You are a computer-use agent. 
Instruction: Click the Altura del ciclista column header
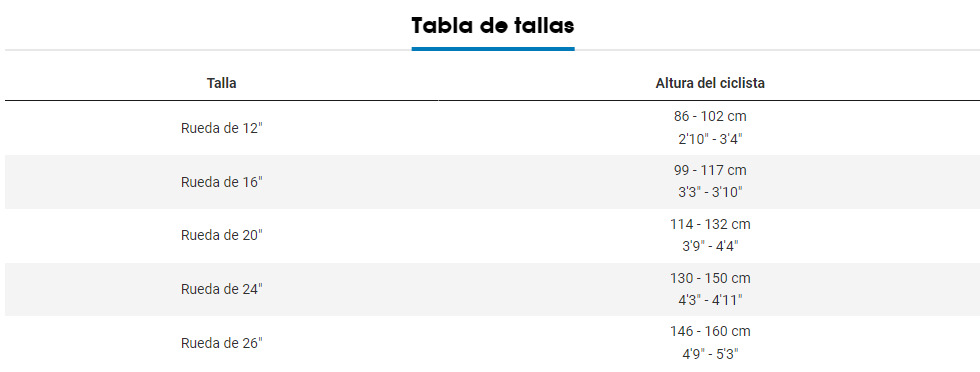click(x=710, y=83)
